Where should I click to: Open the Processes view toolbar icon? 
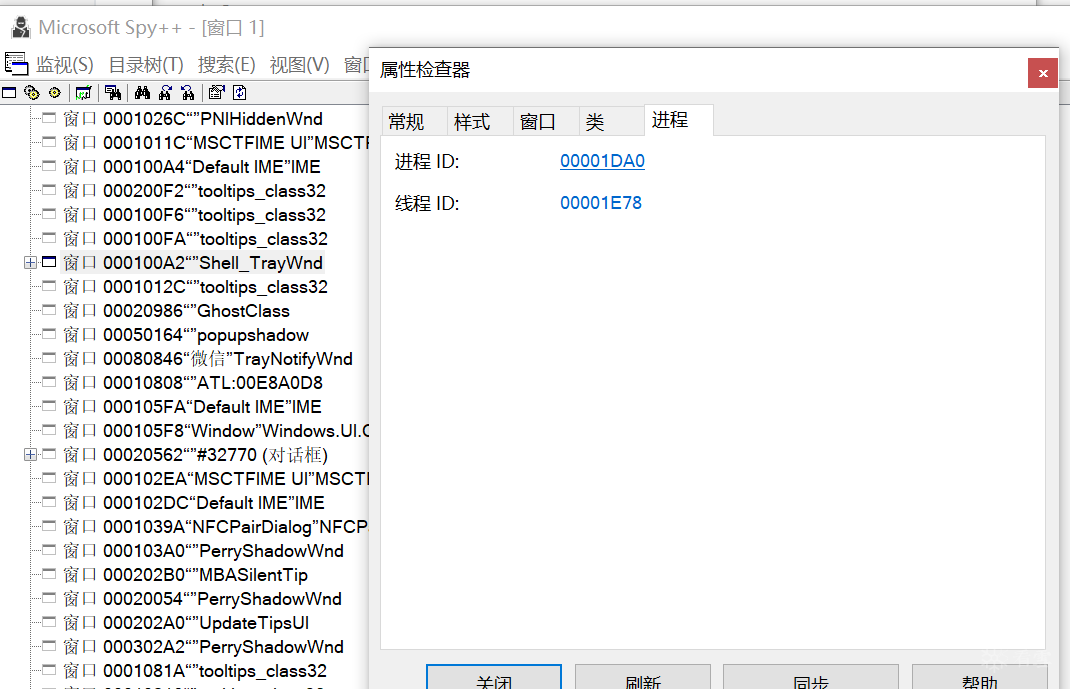(x=31, y=93)
